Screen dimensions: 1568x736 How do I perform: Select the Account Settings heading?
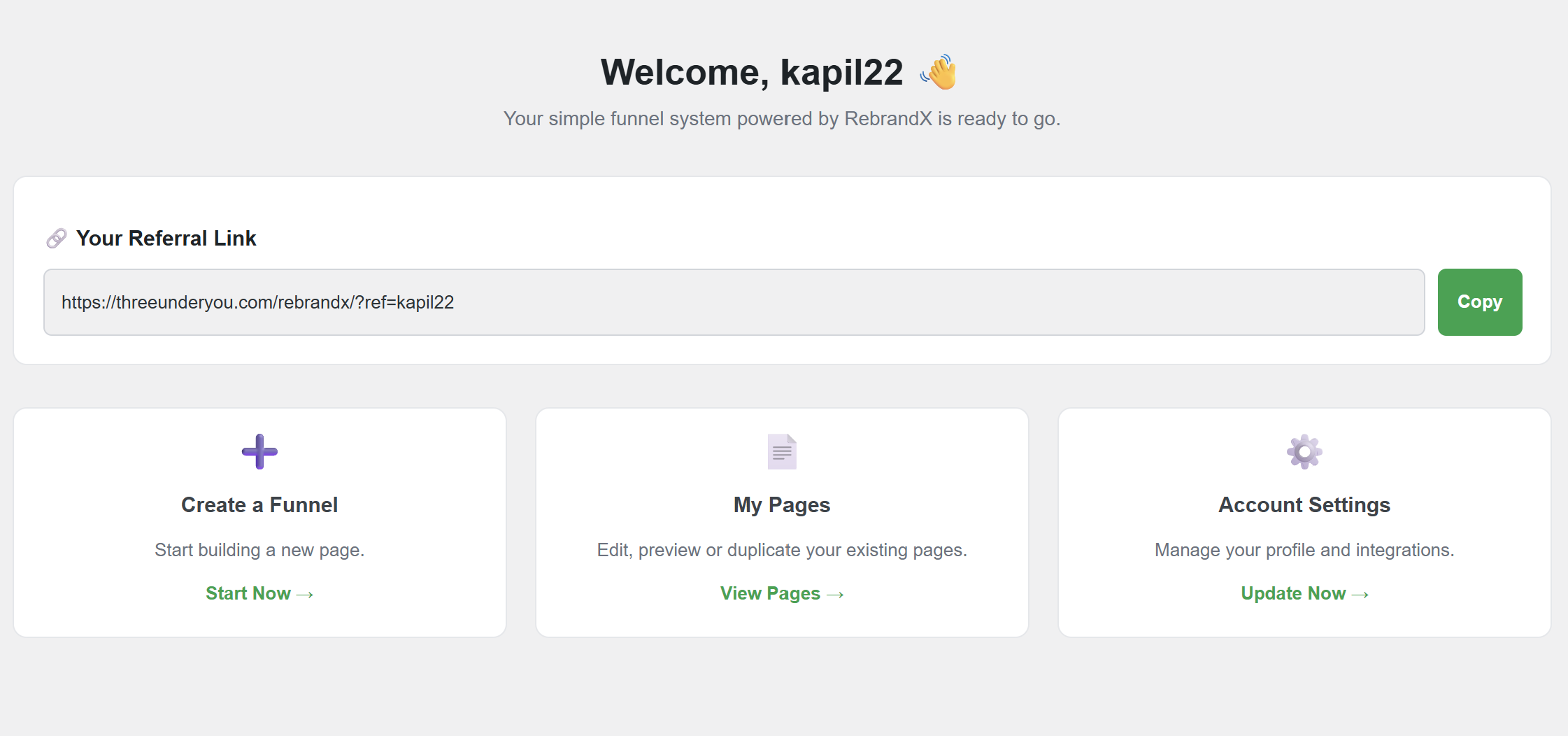click(x=1304, y=505)
